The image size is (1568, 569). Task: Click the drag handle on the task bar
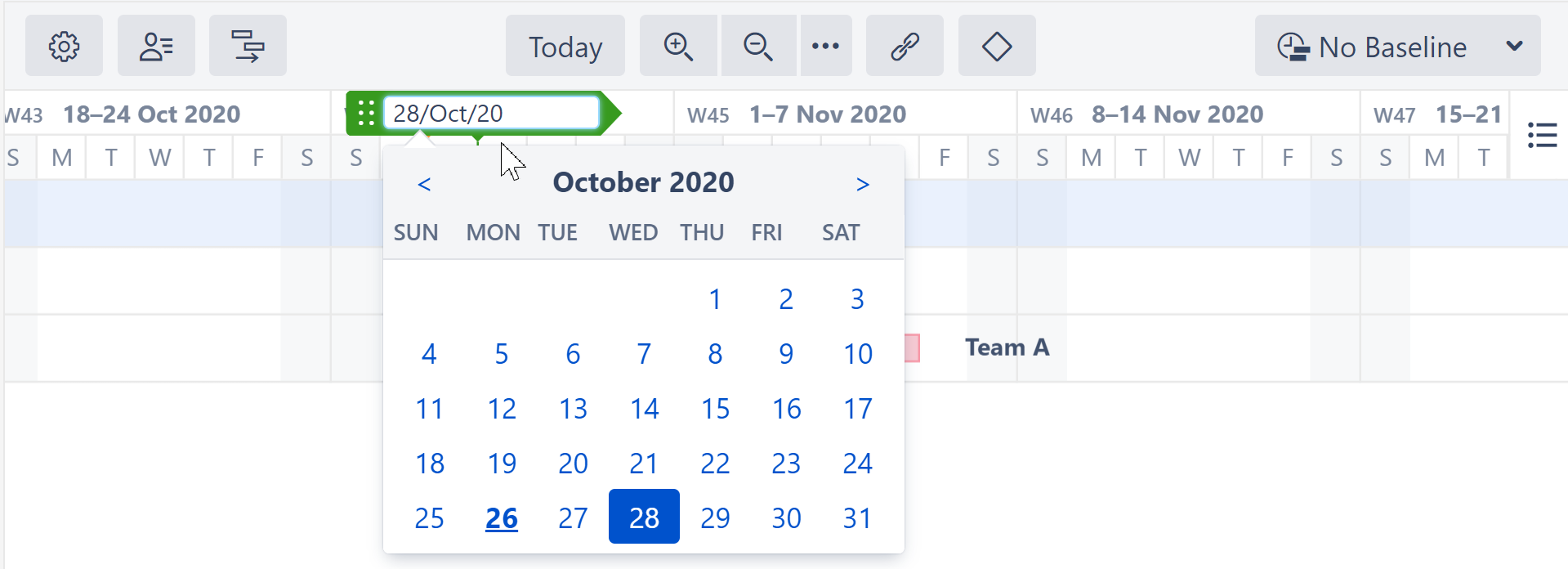pyautogui.click(x=367, y=114)
